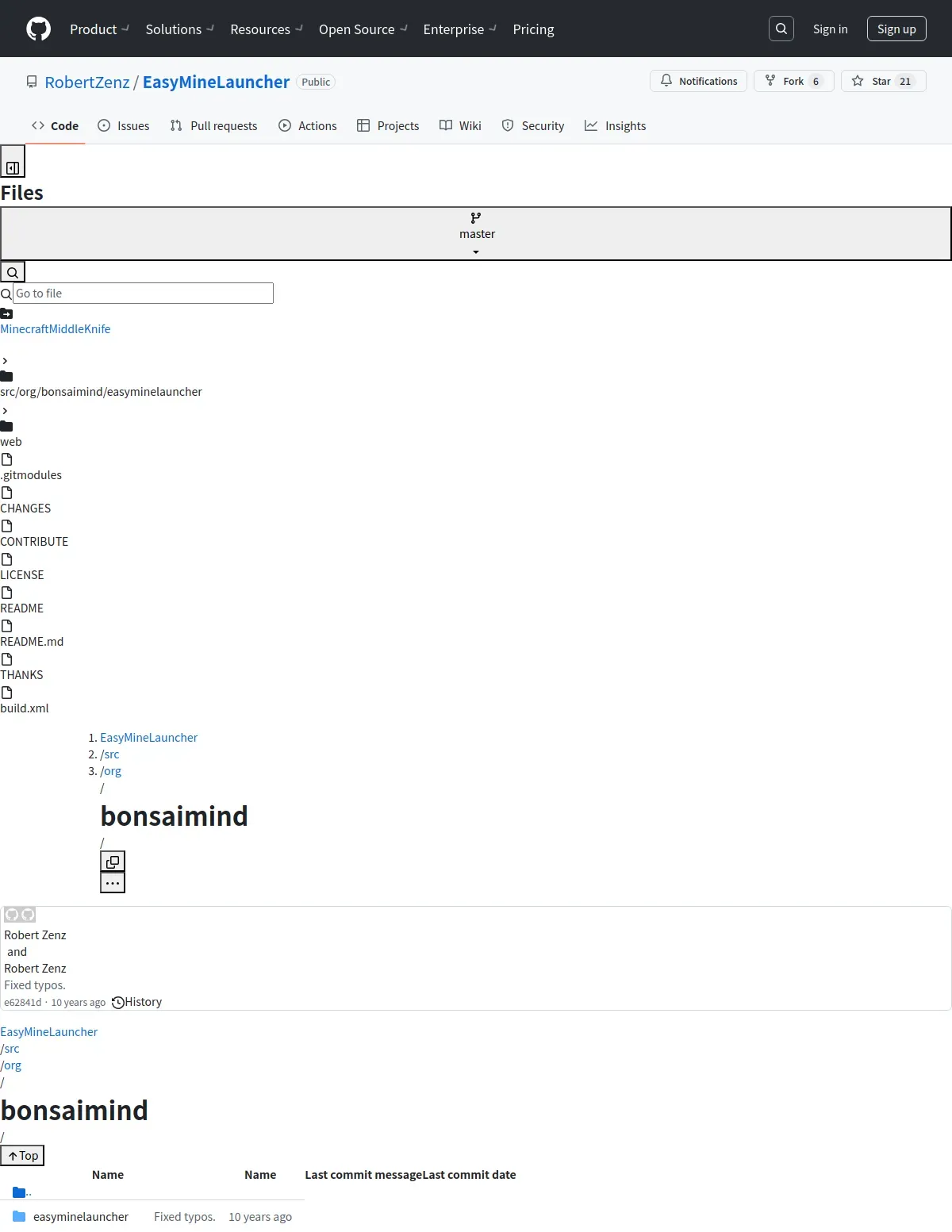Expand the Product menu
Viewport: 952px width, 1232px height.
pyautogui.click(x=99, y=29)
